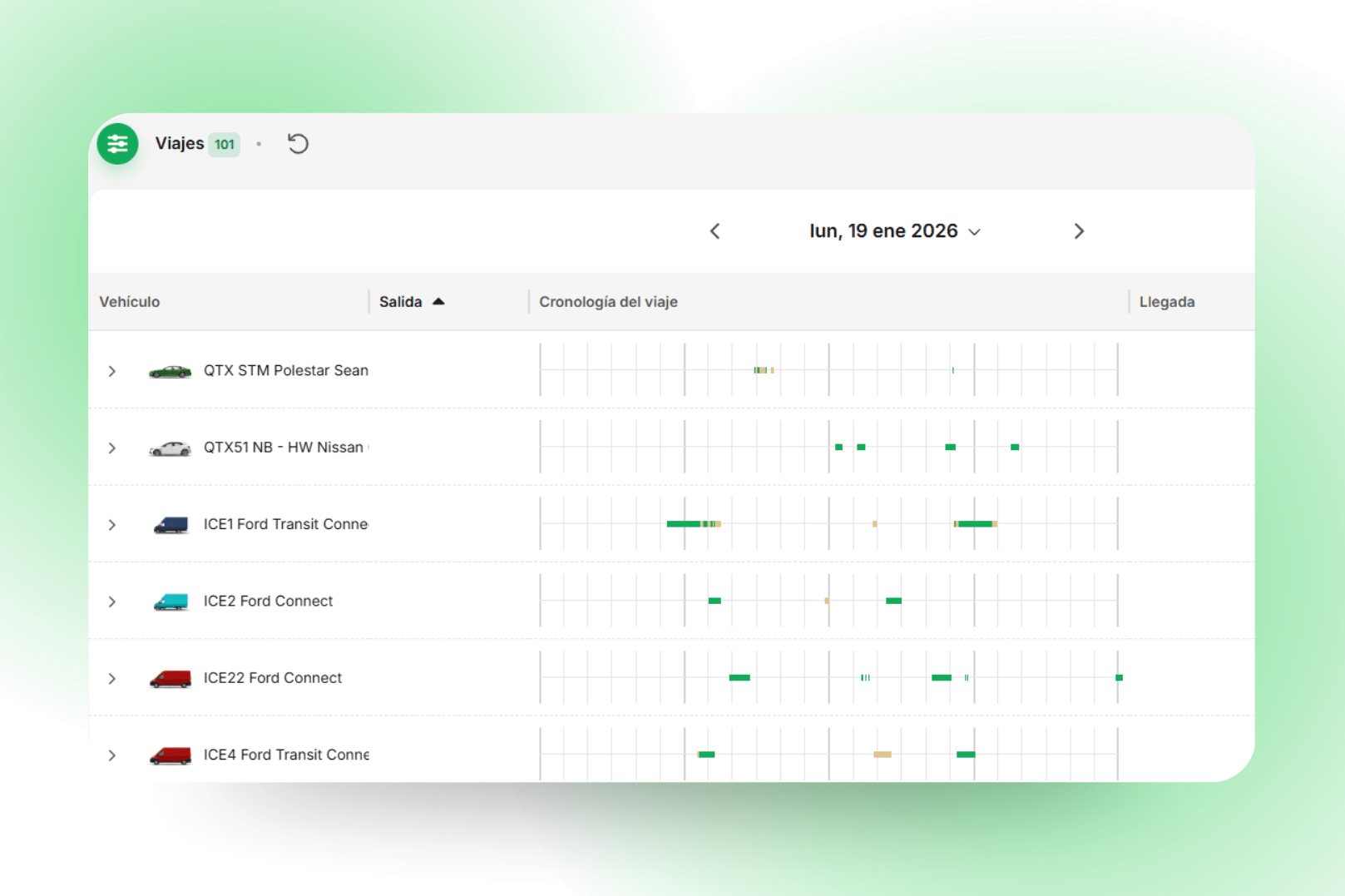The image size is (1345, 896).
Task: Expand the QTX STM Polestar Sean row
Action: point(111,371)
